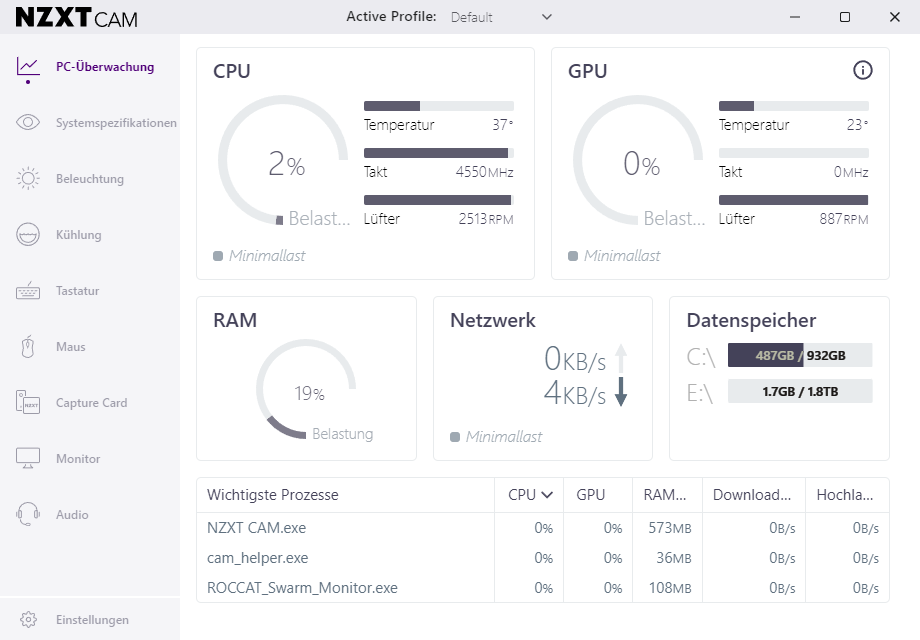The height and width of the screenshot is (640, 920).
Task: Click the C:\ drive usage bar
Action: [x=799, y=355]
